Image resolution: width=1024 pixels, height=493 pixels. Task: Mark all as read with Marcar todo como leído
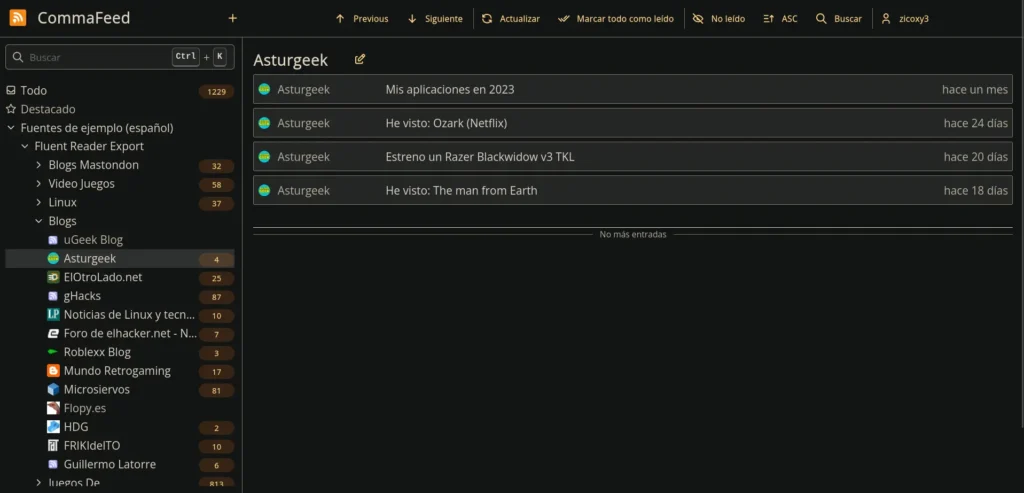[x=615, y=19]
